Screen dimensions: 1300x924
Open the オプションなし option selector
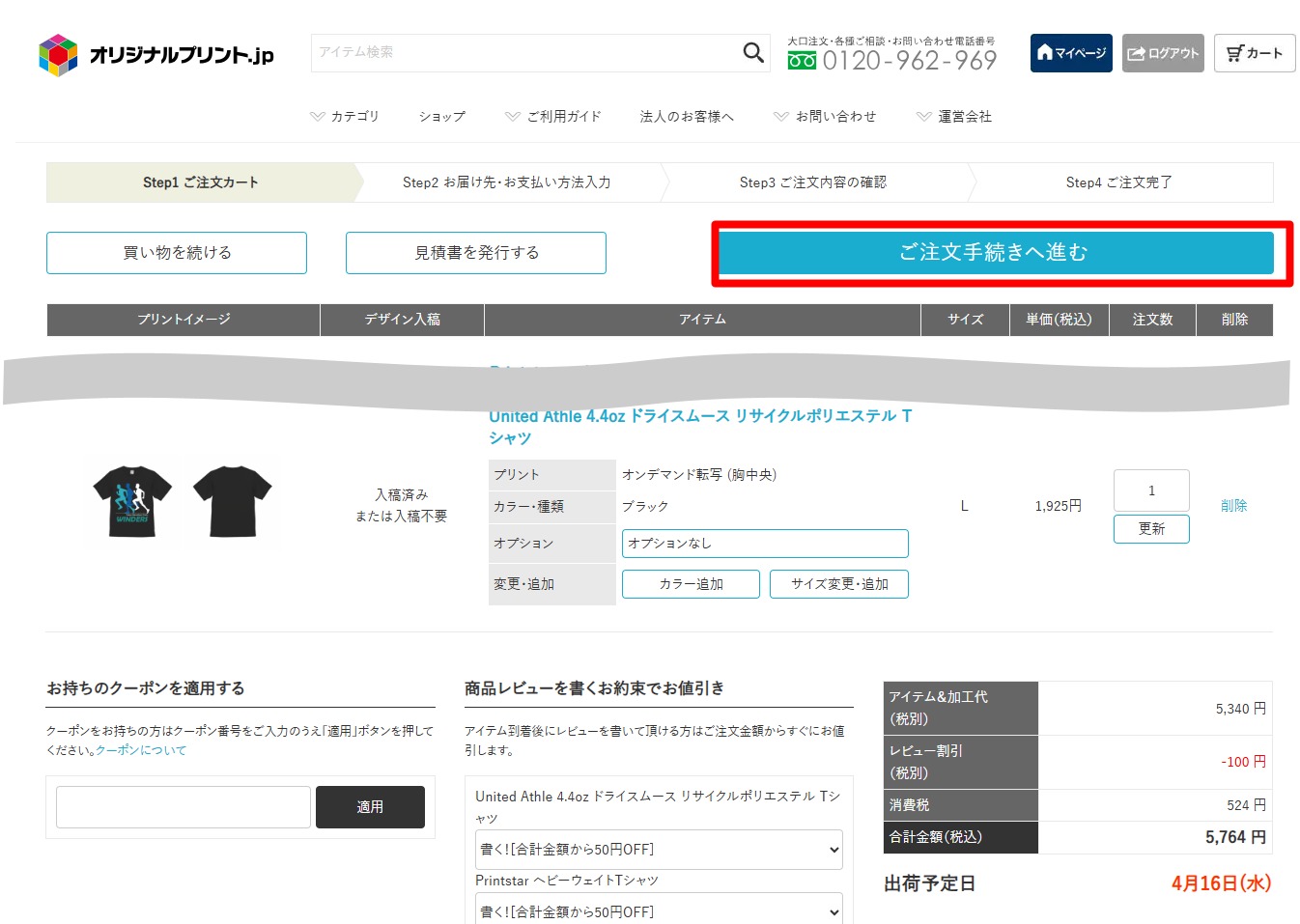pyautogui.click(x=765, y=544)
